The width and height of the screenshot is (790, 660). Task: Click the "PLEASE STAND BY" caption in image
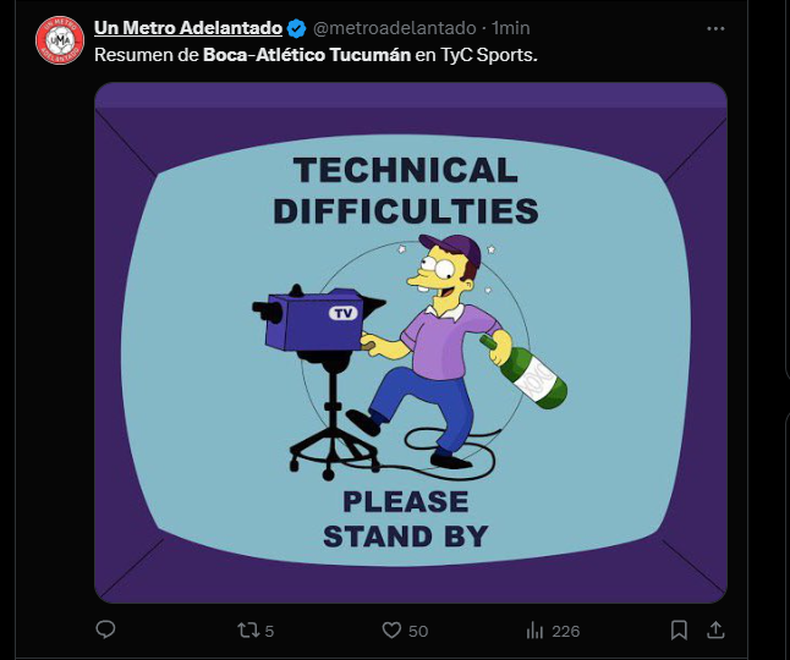(405, 518)
